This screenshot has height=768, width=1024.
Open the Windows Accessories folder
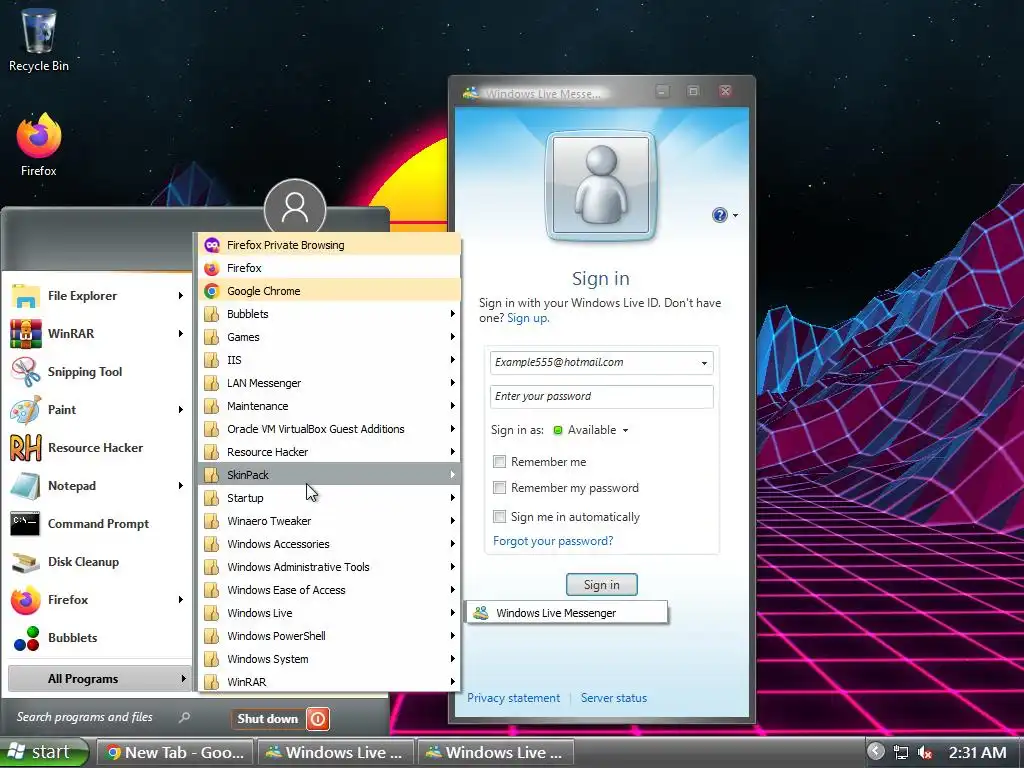[329, 544]
